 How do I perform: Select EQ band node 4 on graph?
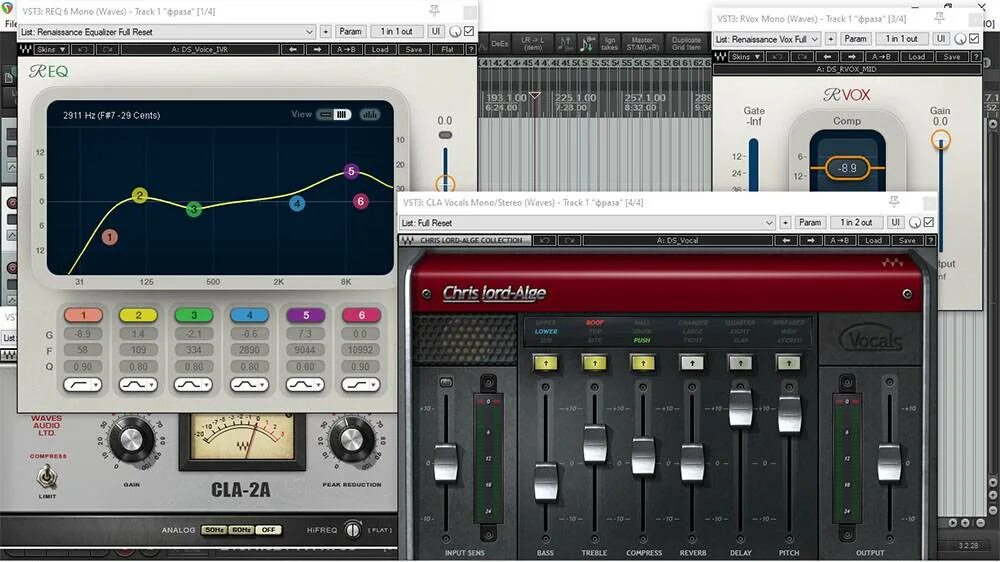click(297, 203)
